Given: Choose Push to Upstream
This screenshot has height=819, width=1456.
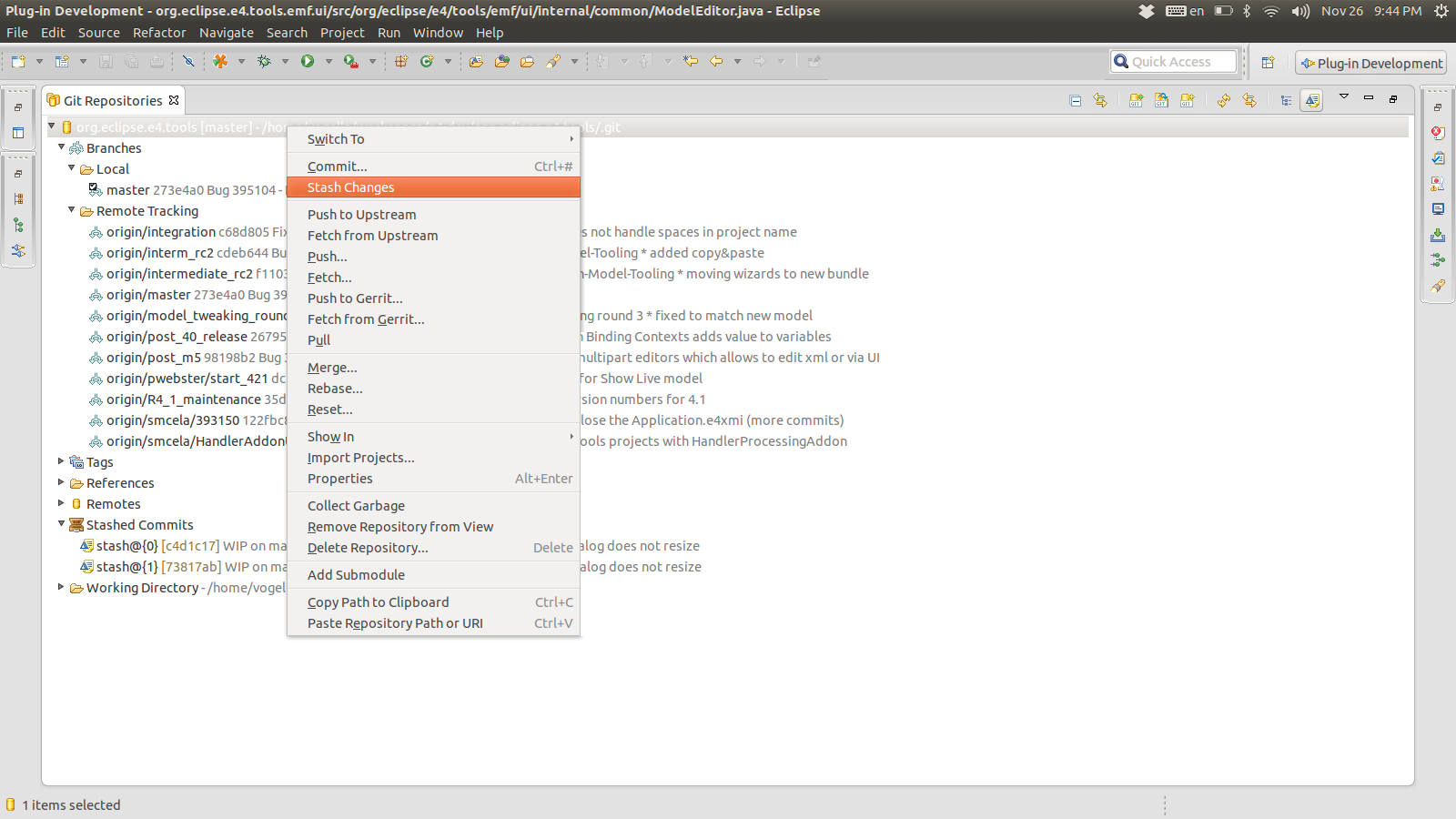Looking at the screenshot, I should click(x=433, y=215).
